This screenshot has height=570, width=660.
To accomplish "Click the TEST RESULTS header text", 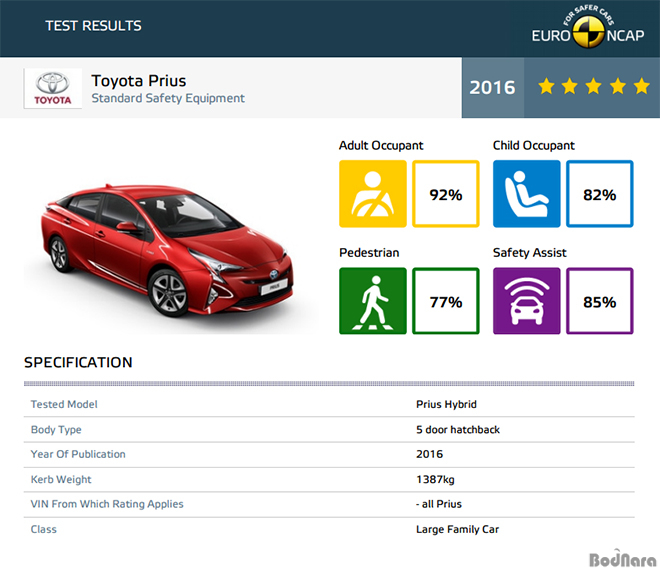I will [x=93, y=26].
